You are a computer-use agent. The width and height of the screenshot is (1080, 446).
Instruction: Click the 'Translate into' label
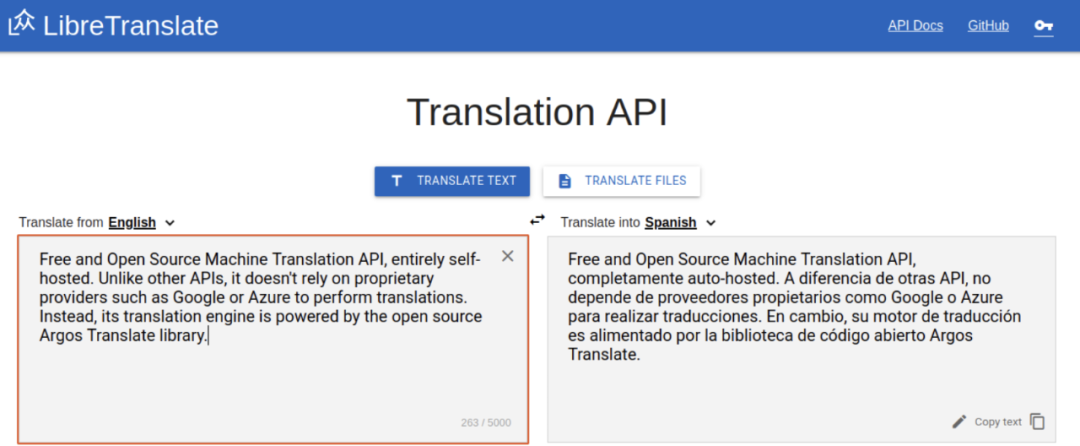[x=601, y=222]
